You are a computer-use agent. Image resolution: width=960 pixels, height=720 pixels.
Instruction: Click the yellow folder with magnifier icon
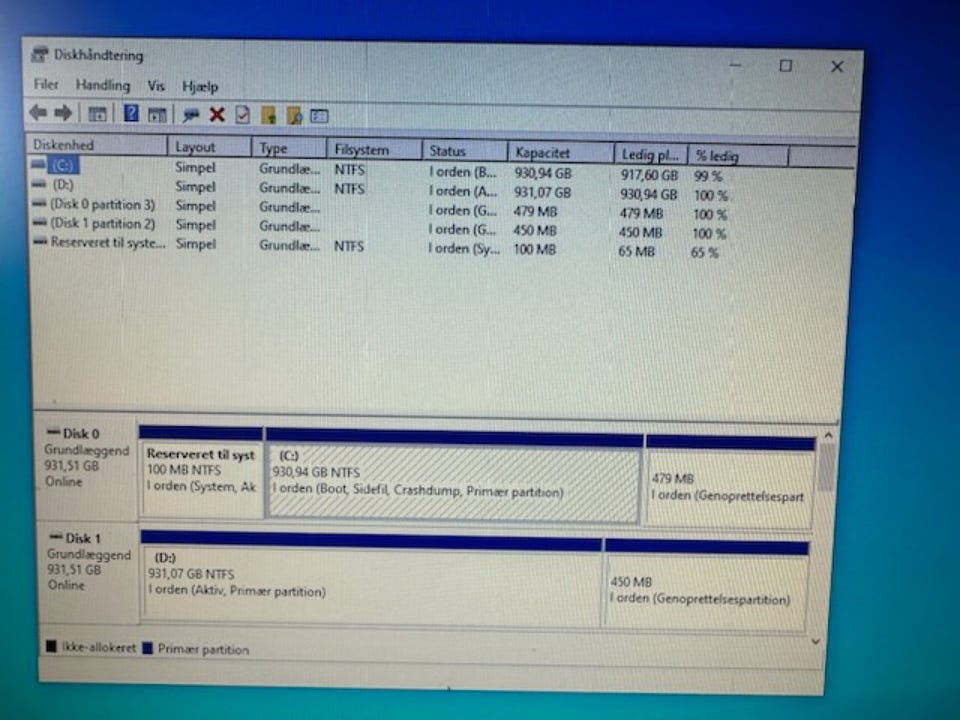pyautogui.click(x=294, y=115)
